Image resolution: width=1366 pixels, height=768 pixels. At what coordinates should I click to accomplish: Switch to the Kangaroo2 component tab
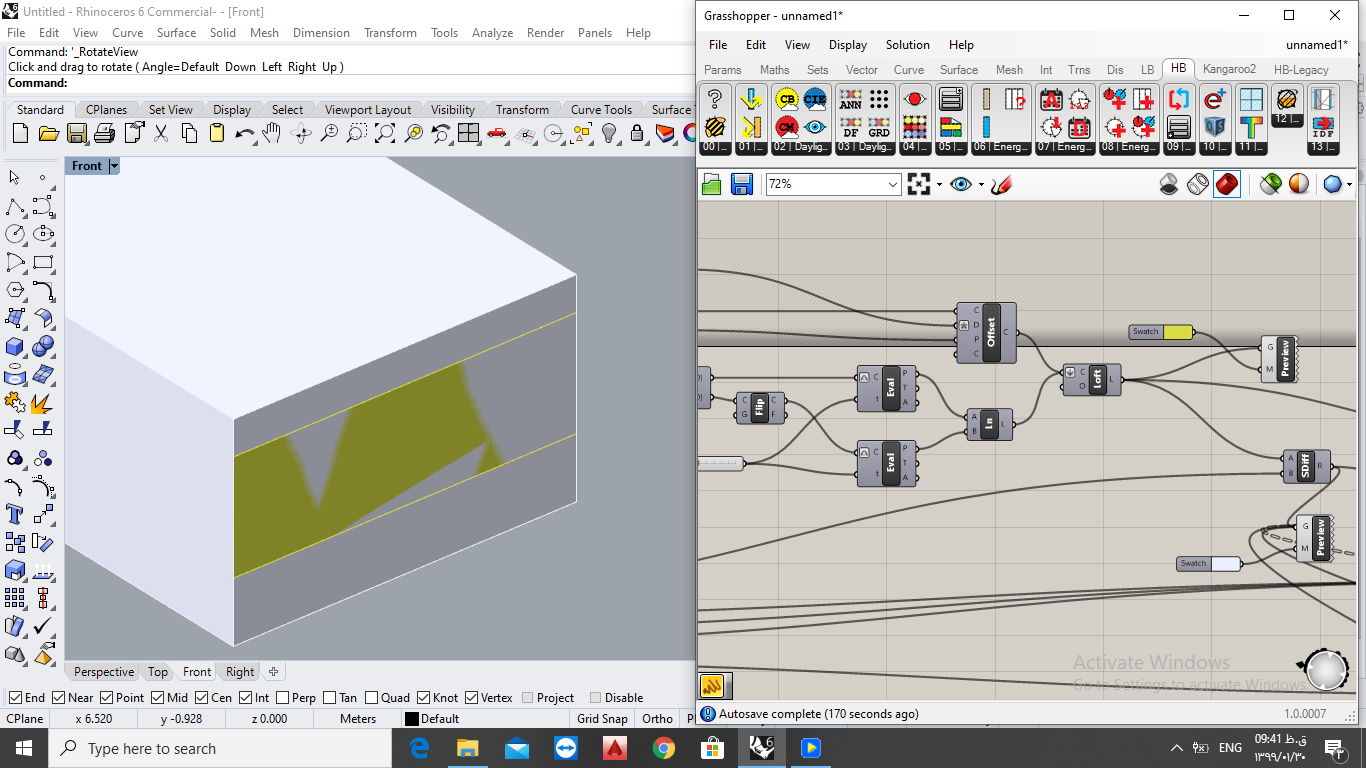pyautogui.click(x=1229, y=69)
